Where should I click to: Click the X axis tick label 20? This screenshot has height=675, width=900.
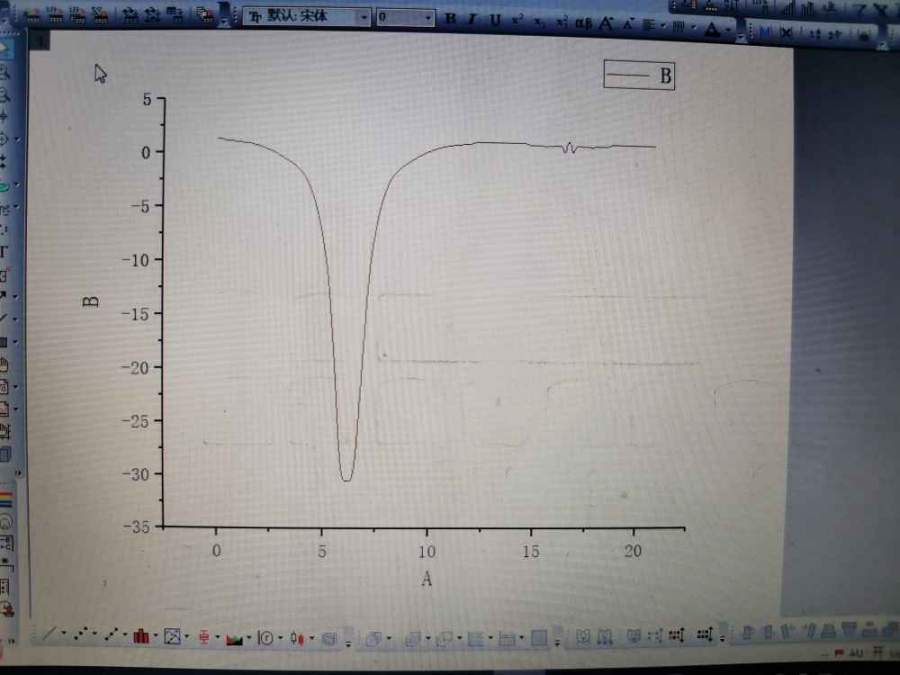[633, 551]
